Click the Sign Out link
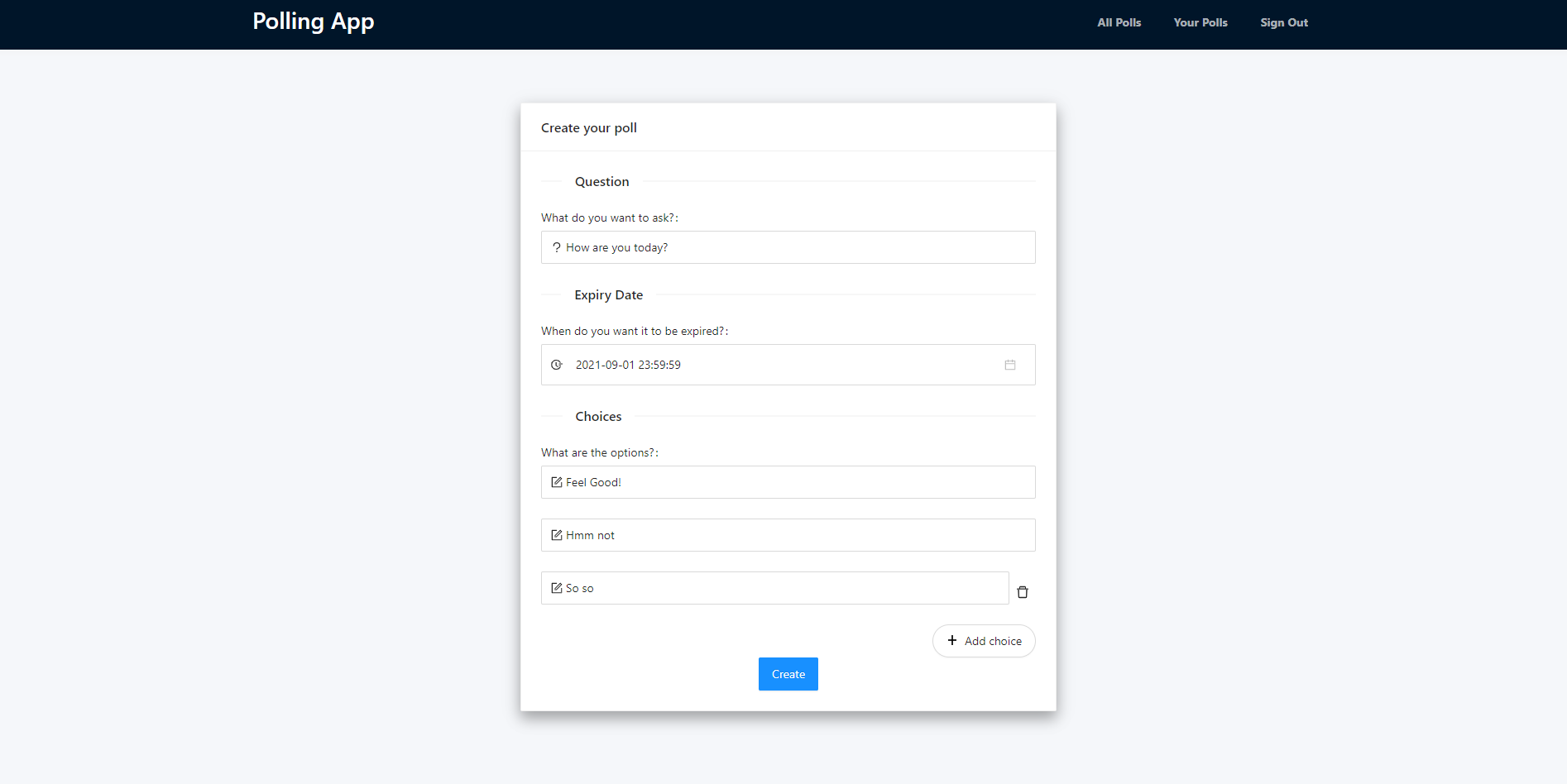1567x784 pixels. (1283, 22)
